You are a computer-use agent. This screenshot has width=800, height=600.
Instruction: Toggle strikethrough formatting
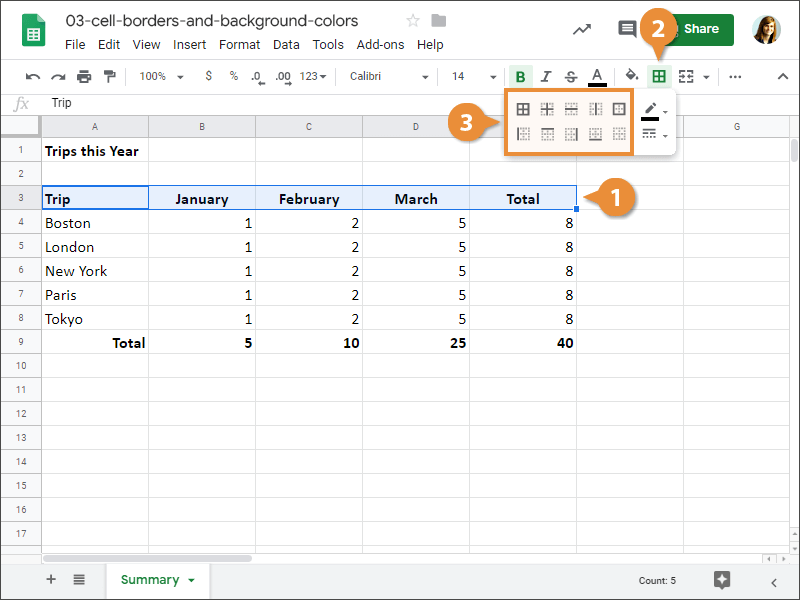[571, 77]
